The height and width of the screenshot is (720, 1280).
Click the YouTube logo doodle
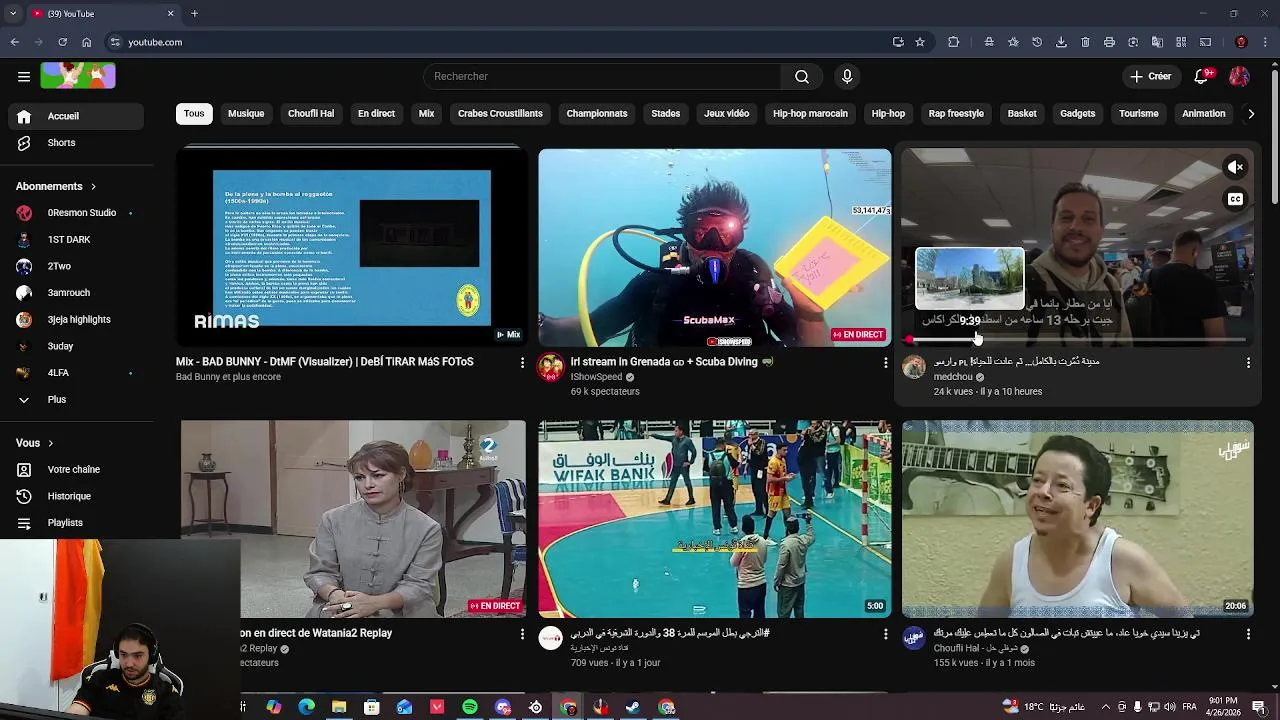[78, 76]
